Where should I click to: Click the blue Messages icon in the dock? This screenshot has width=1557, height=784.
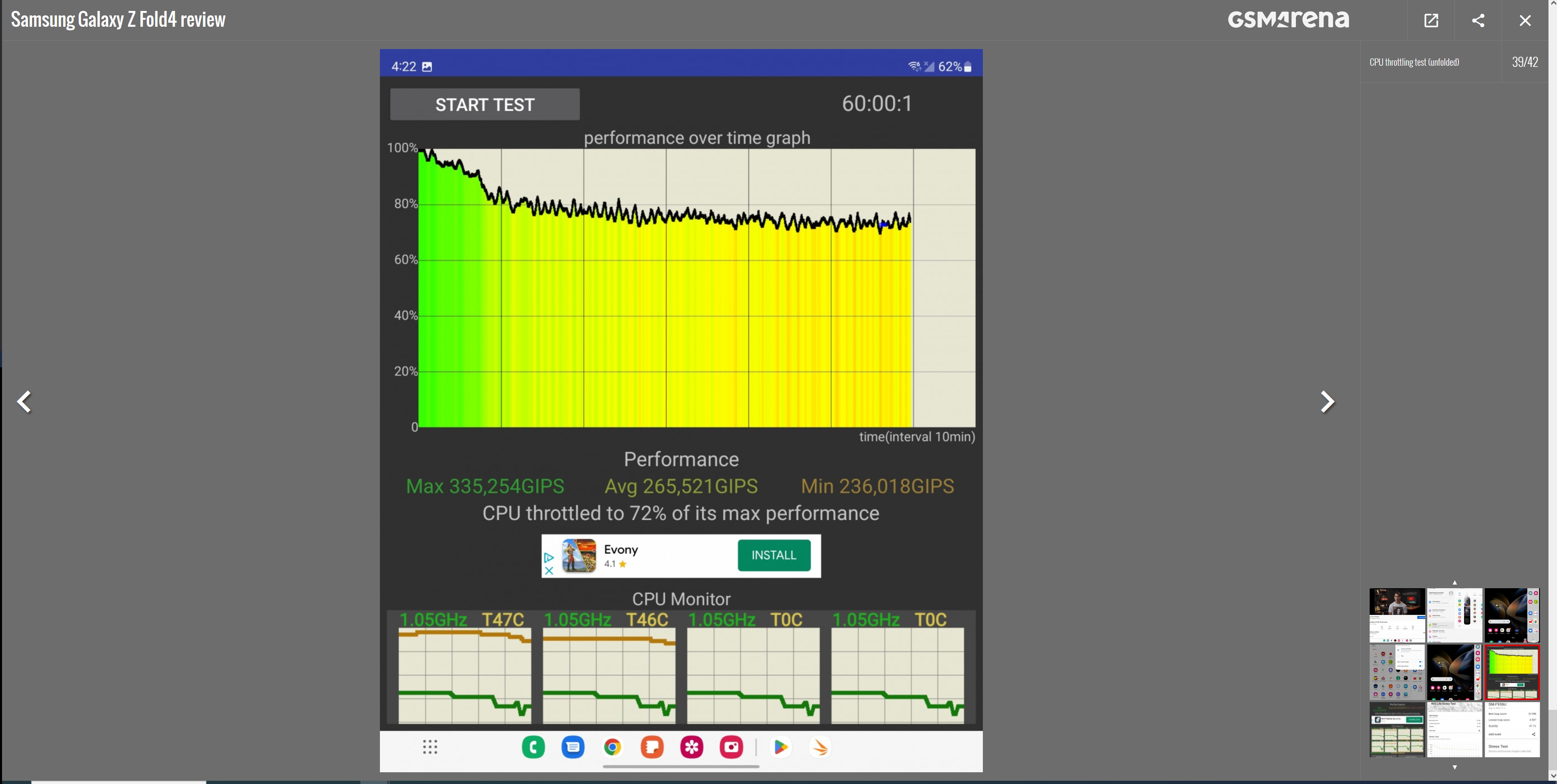pos(573,747)
